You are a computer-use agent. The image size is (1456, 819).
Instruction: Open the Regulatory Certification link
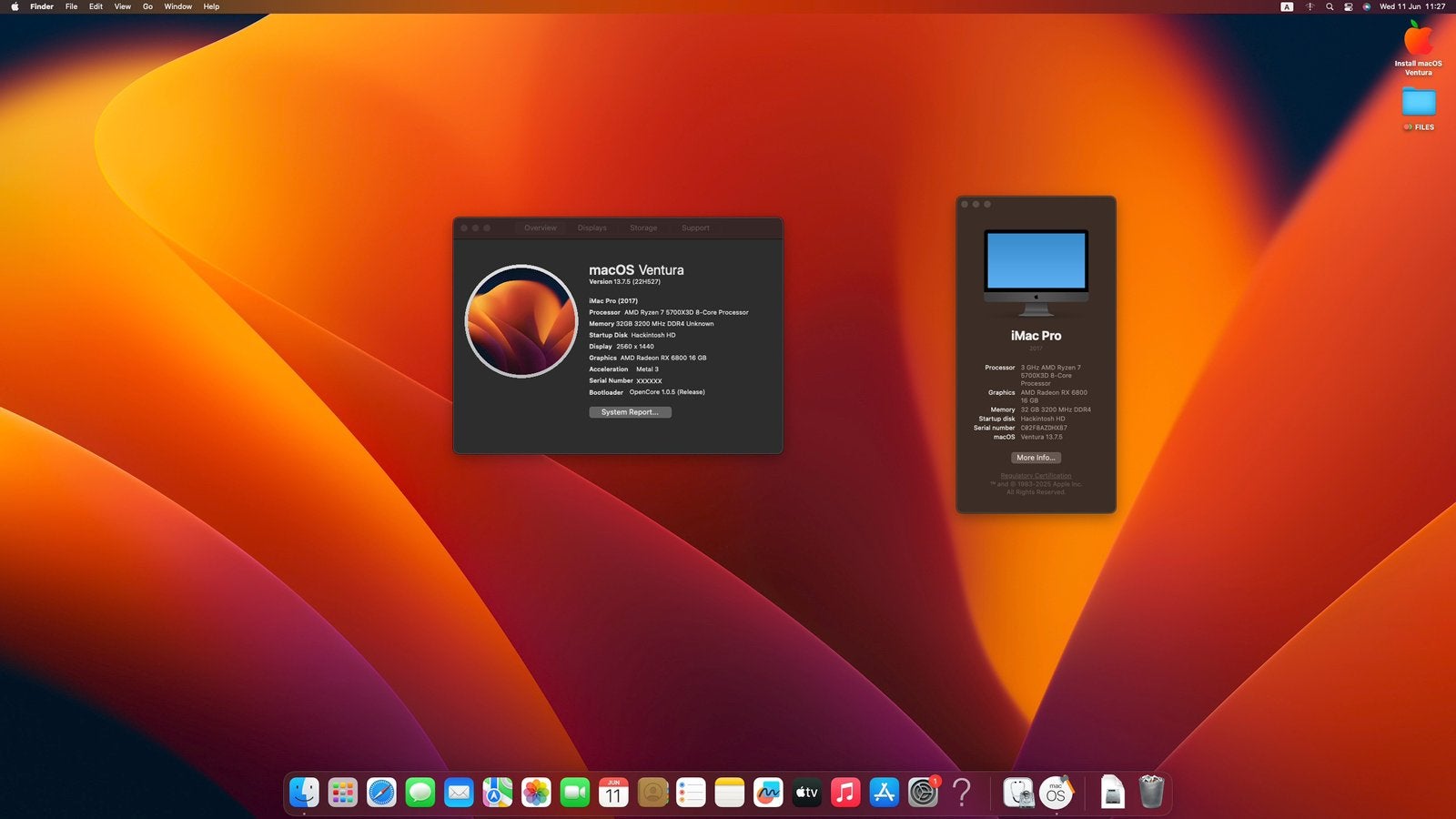(x=1036, y=476)
